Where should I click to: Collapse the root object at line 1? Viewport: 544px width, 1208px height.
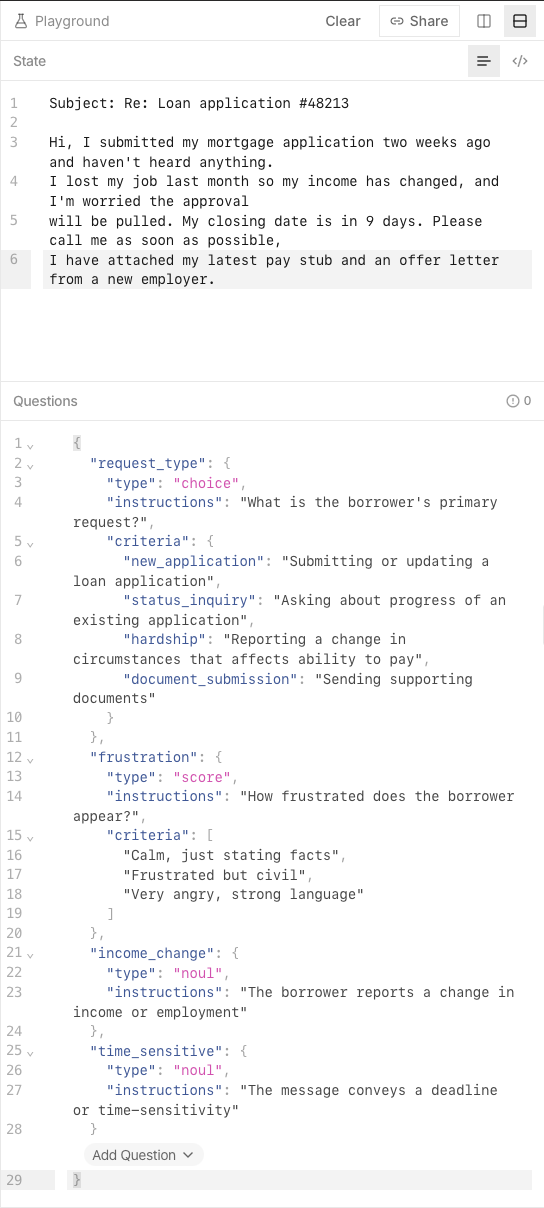[30, 444]
